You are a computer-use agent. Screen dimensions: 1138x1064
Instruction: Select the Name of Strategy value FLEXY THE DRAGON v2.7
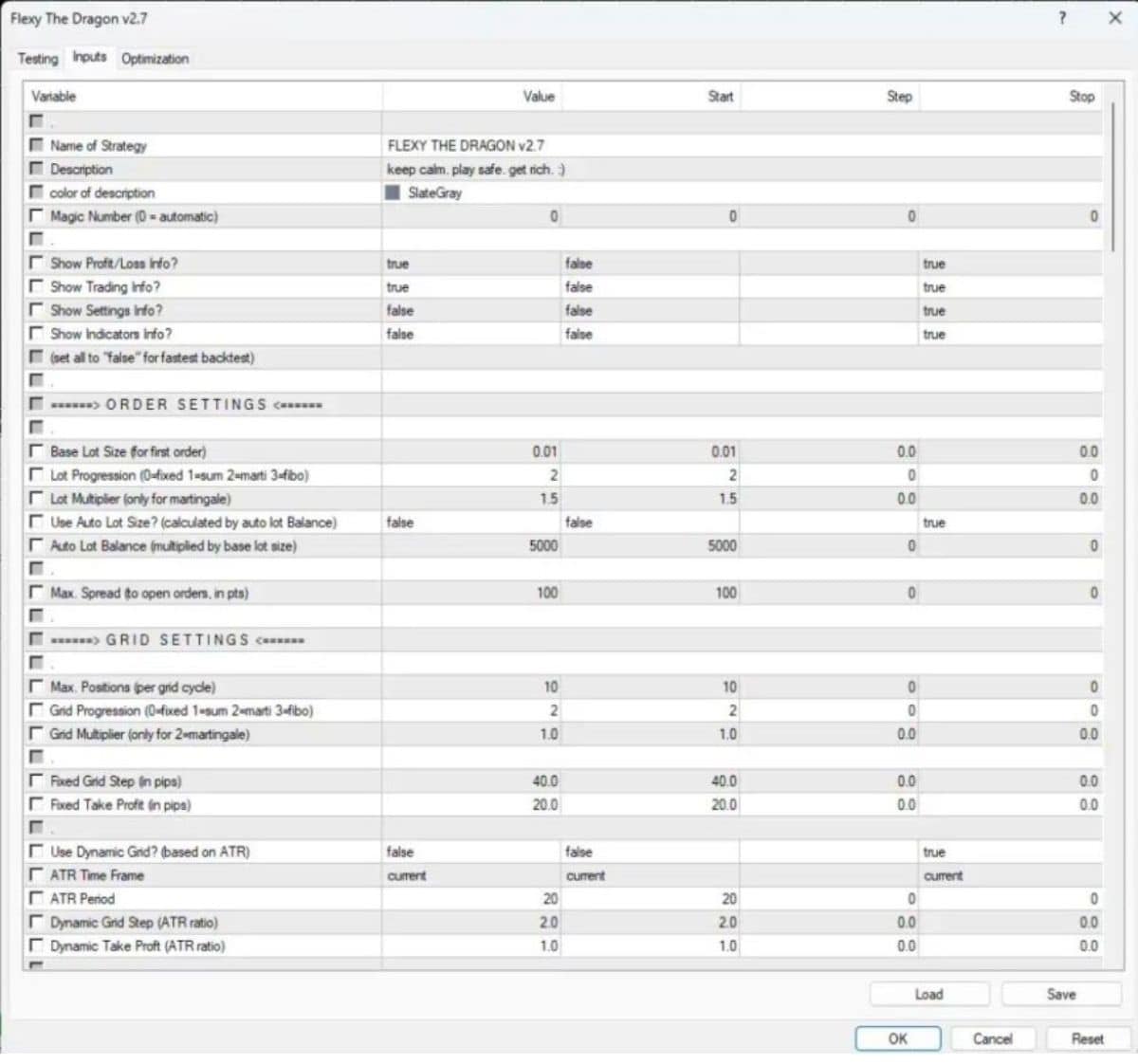(x=743, y=145)
